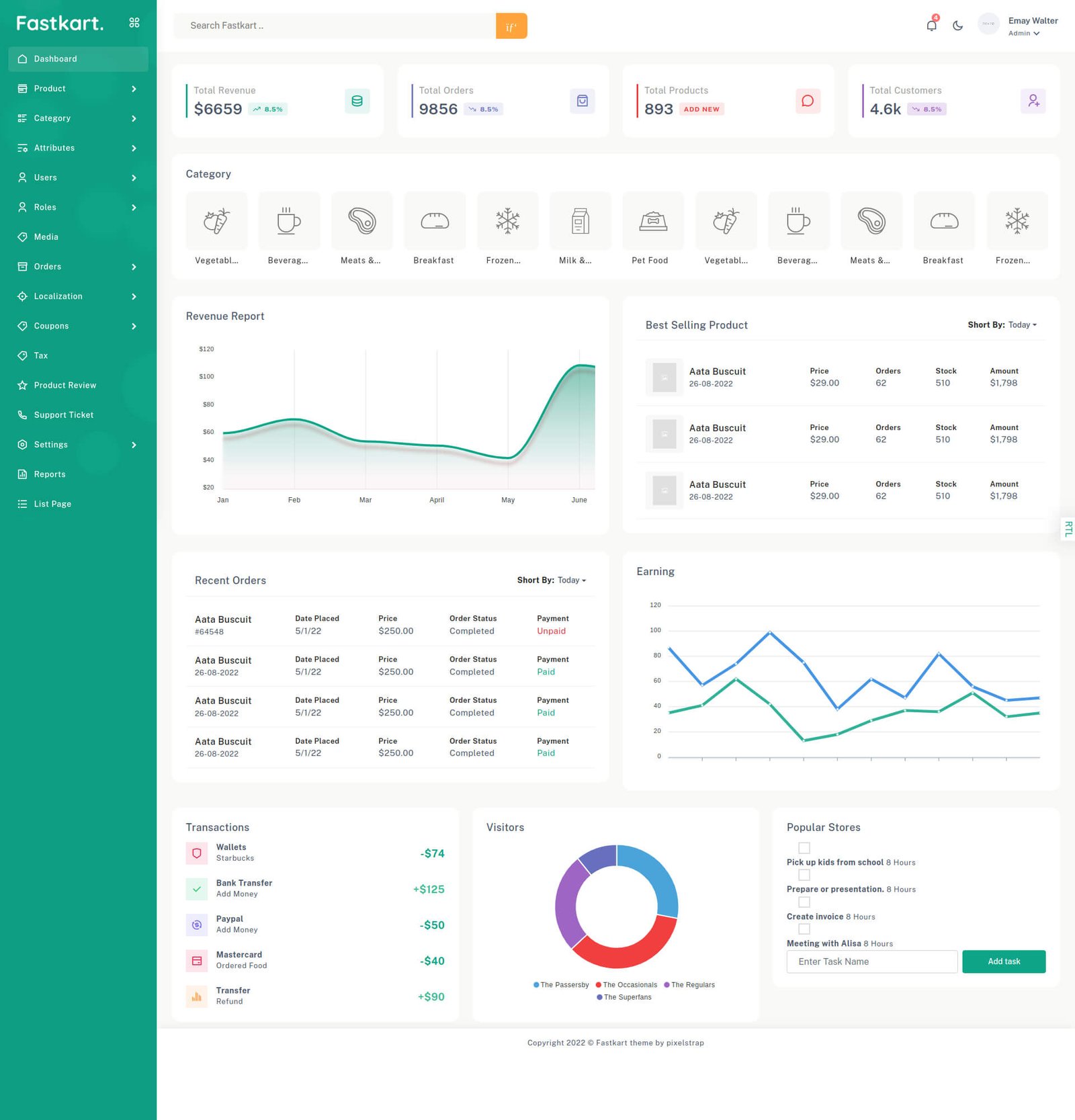This screenshot has width=1075, height=1120.
Task: Click the ADD NEW products badge
Action: 701,110
